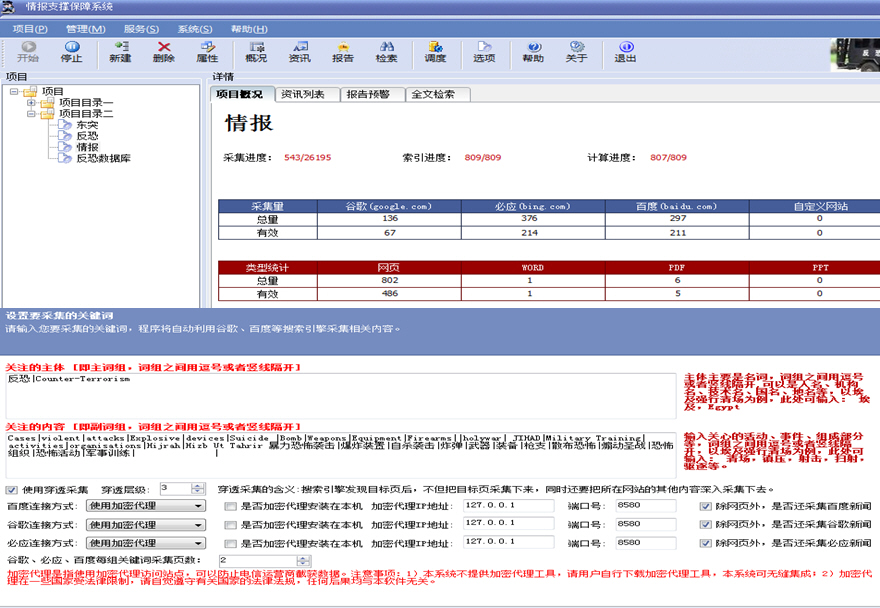
Task: Click the 百度 proxy IP address field
Action: tap(508, 505)
